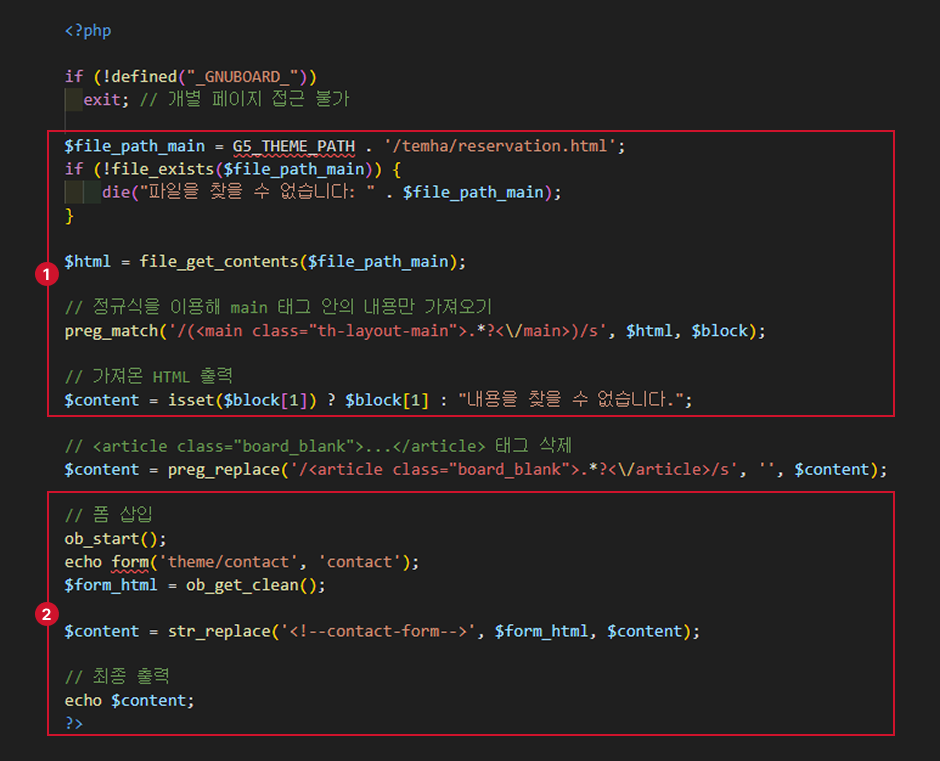Image resolution: width=940 pixels, height=761 pixels.
Task: Click the comment 가져온 HTML 출력
Action: (148, 377)
